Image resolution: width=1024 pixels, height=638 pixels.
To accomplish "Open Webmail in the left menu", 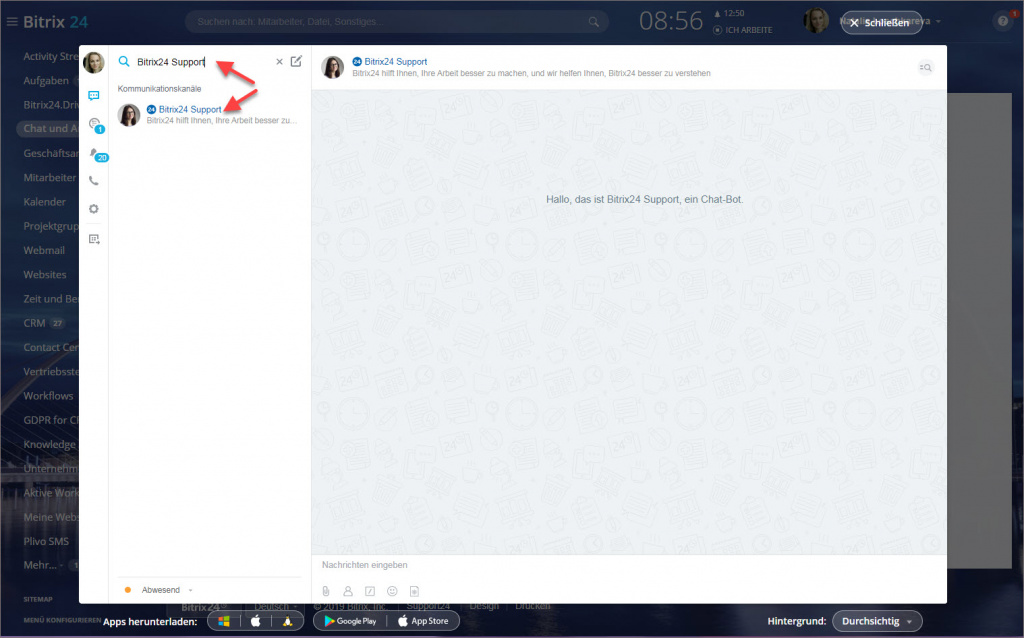I will [x=44, y=250].
